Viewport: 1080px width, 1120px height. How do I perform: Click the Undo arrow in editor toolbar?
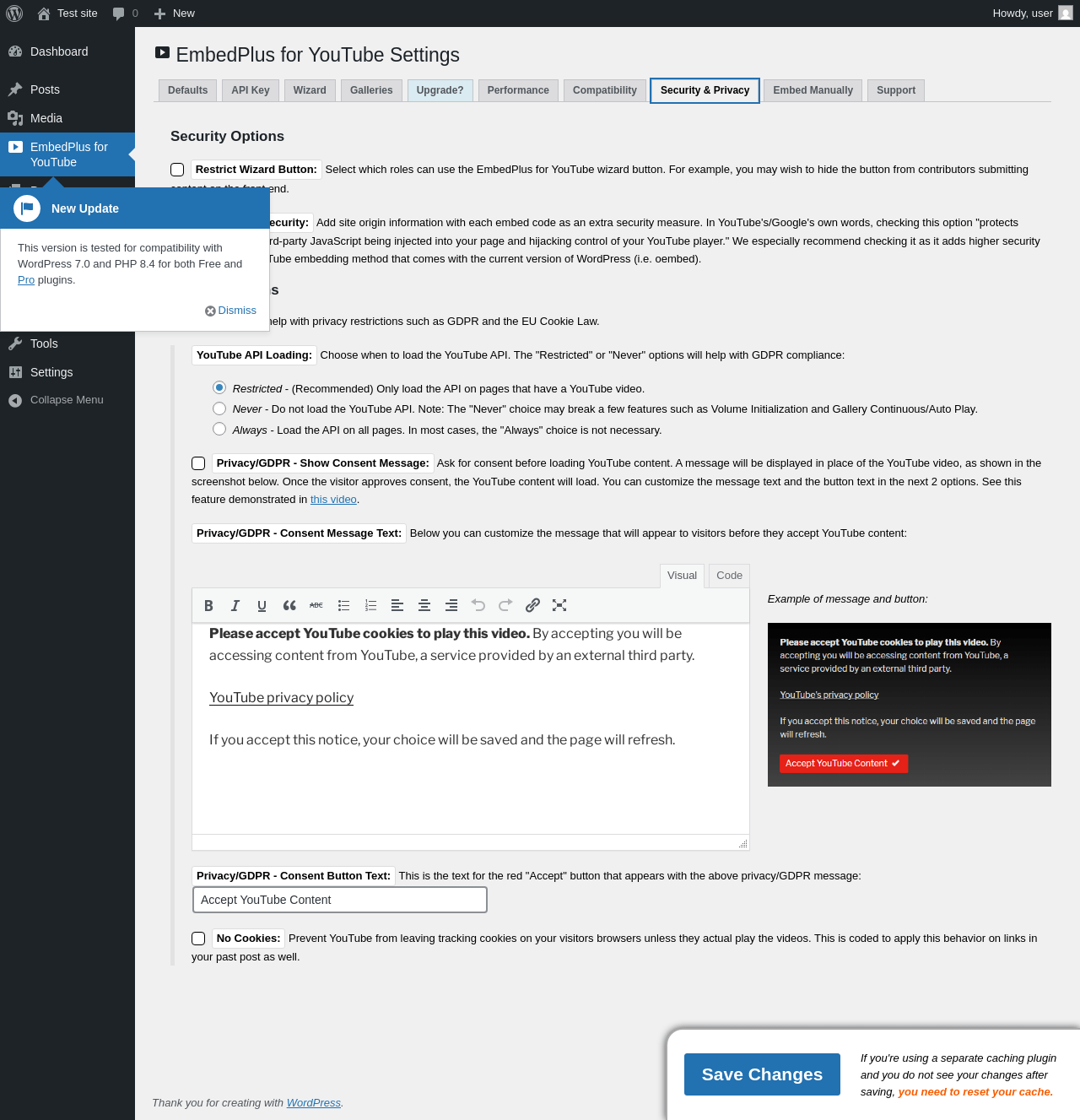pyautogui.click(x=478, y=605)
